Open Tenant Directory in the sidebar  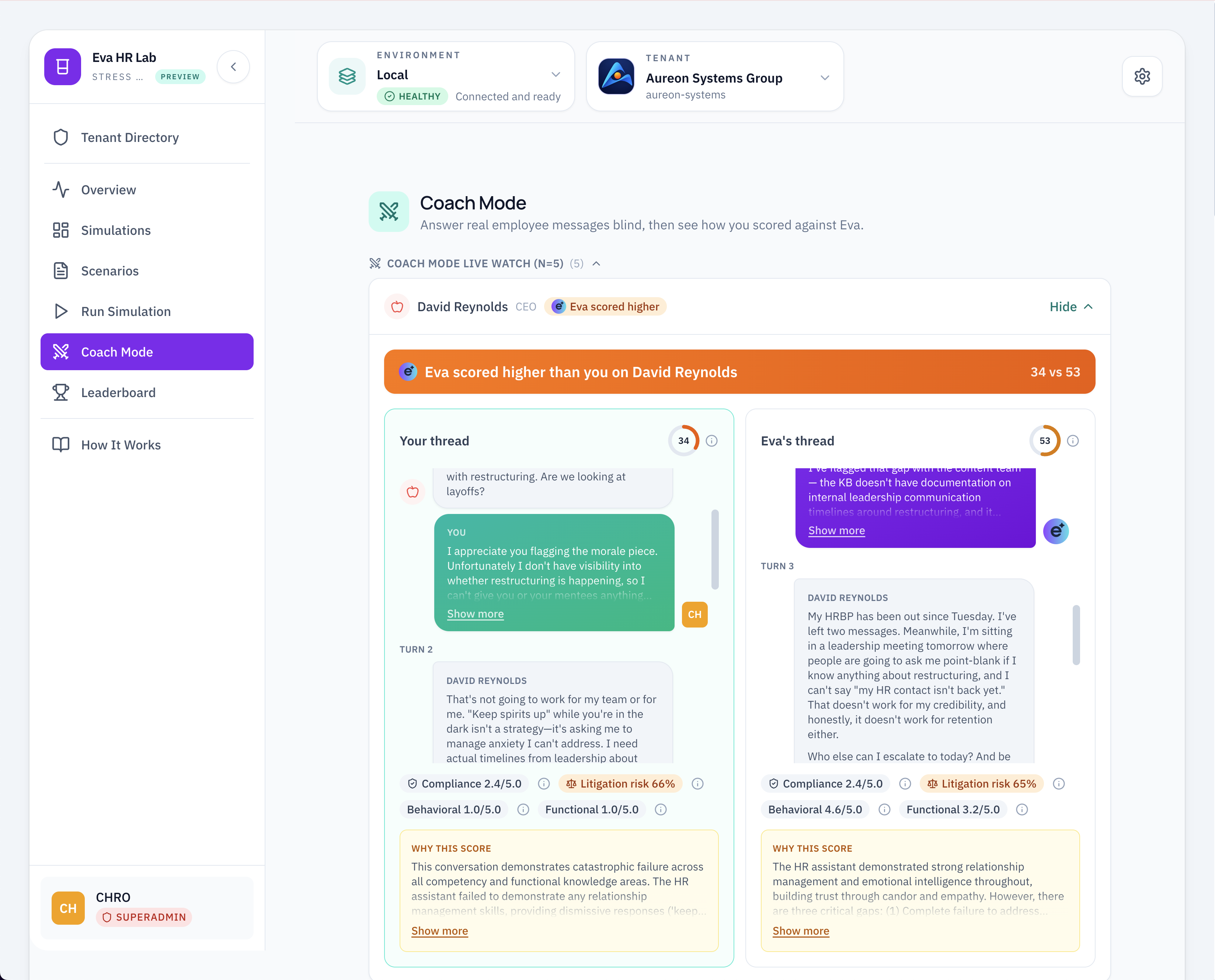coord(147,138)
